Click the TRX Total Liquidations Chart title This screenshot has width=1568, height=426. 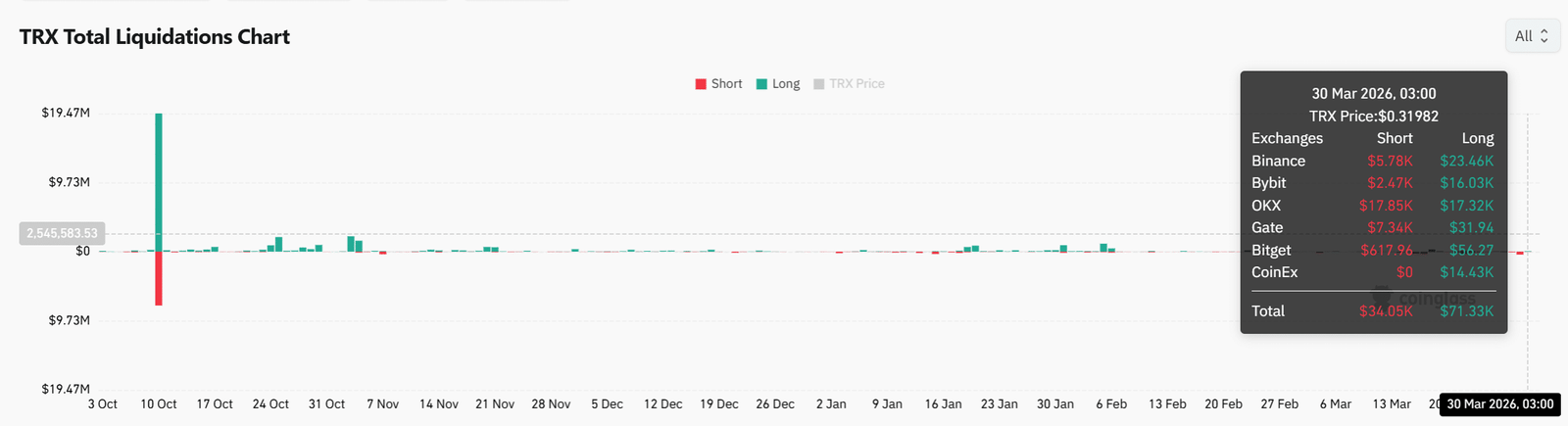point(155,37)
